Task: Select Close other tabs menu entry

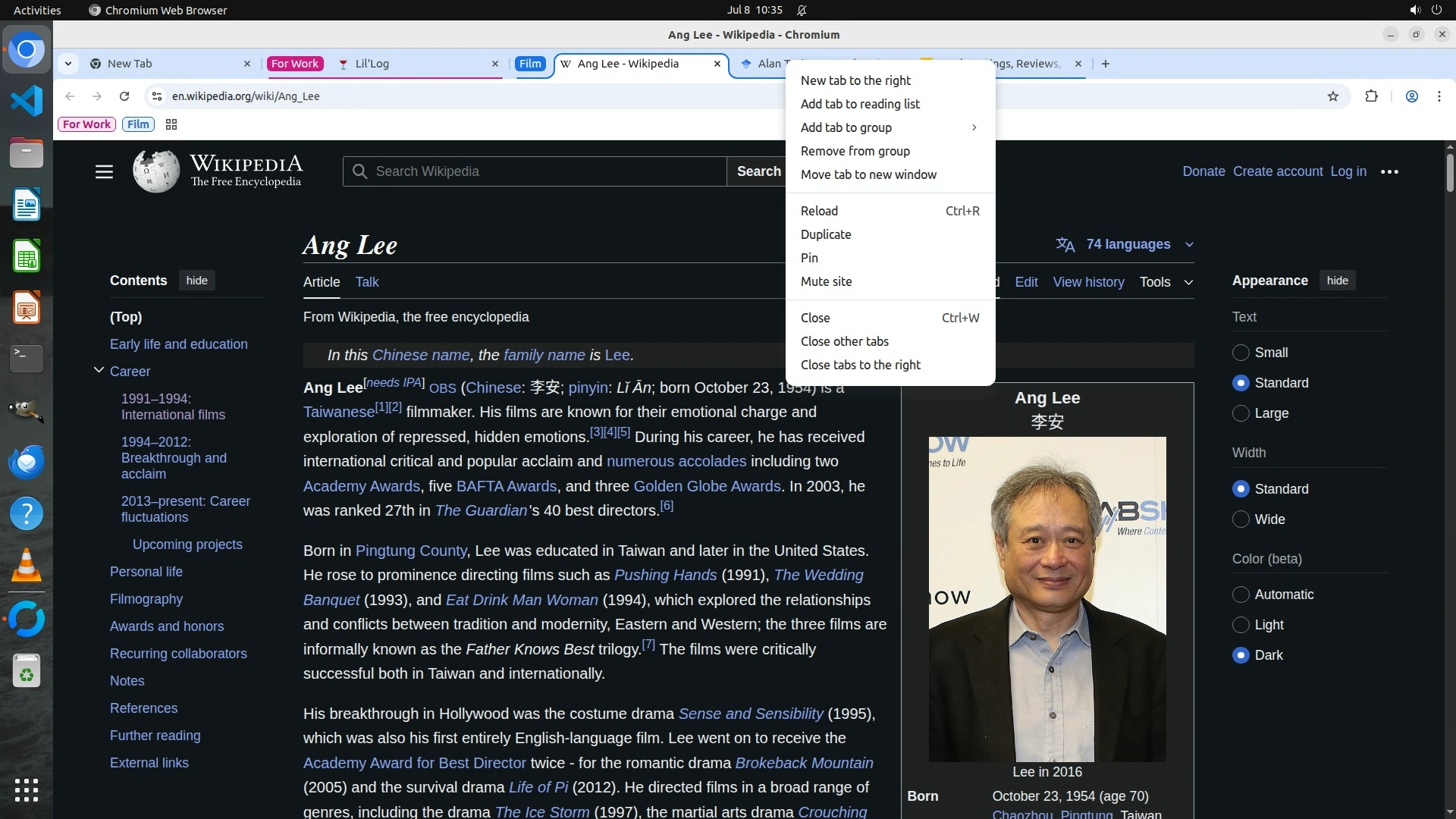Action: [x=844, y=341]
